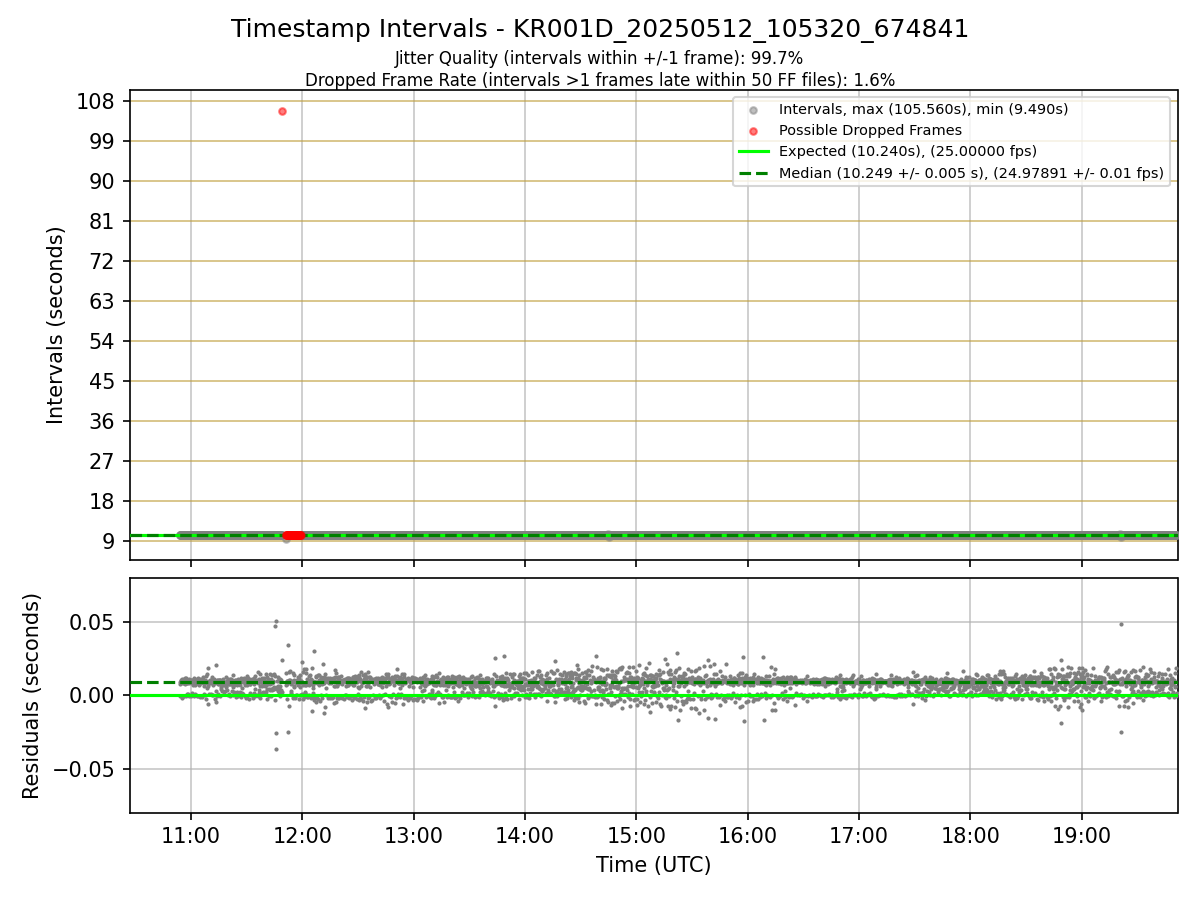
Task: Click the 'Time (UTC)' x-axis label
Action: click(x=654, y=865)
